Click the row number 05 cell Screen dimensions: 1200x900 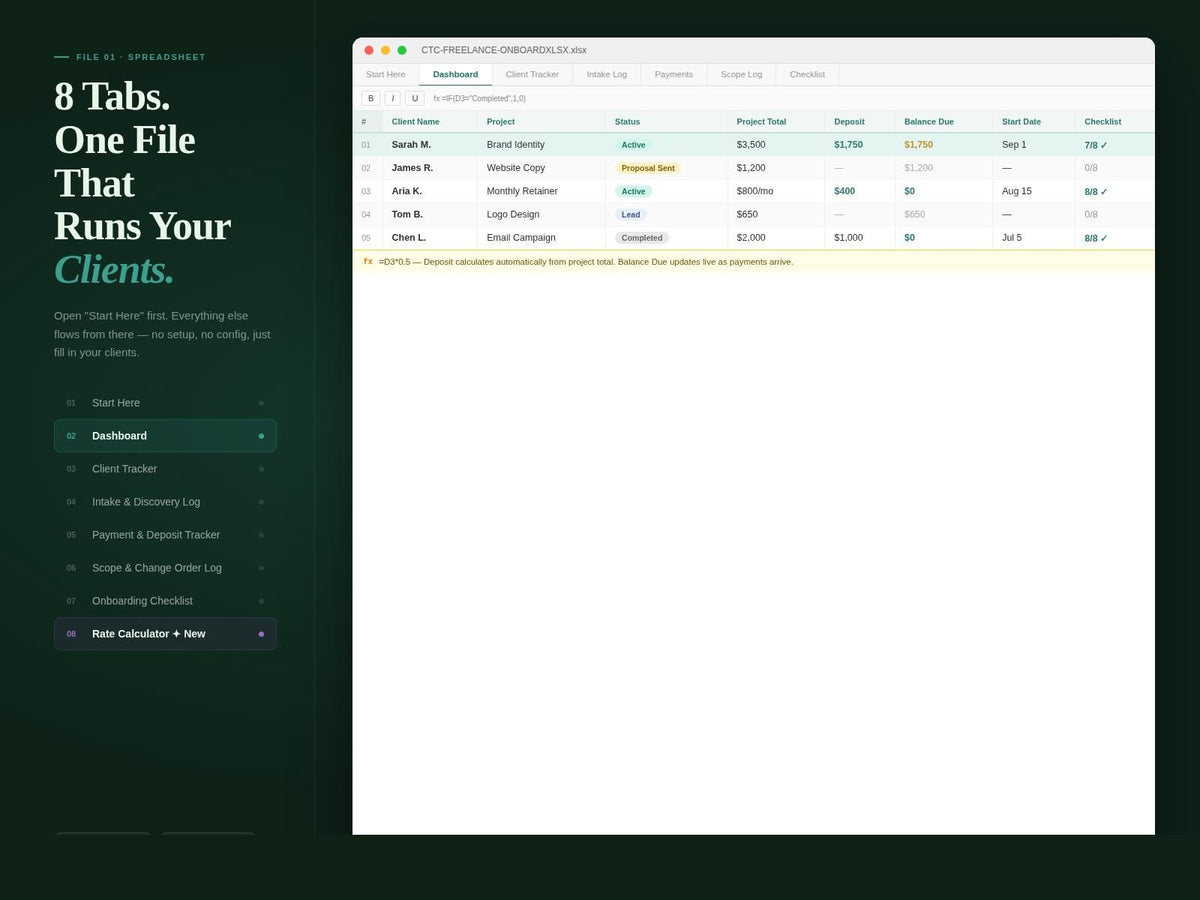click(x=367, y=238)
